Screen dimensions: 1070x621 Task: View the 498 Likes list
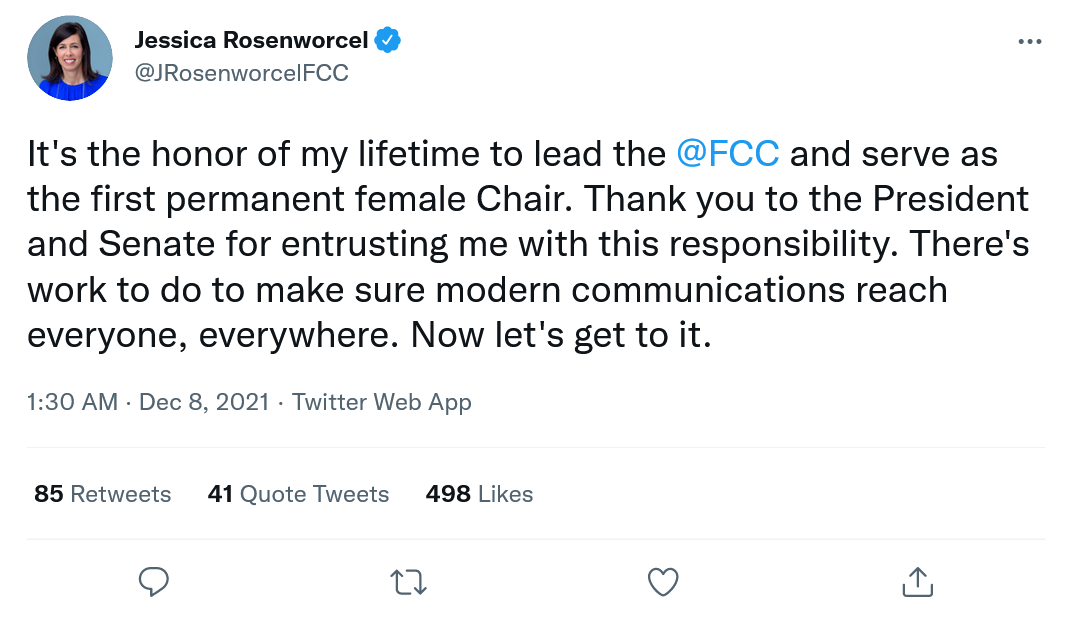(479, 494)
